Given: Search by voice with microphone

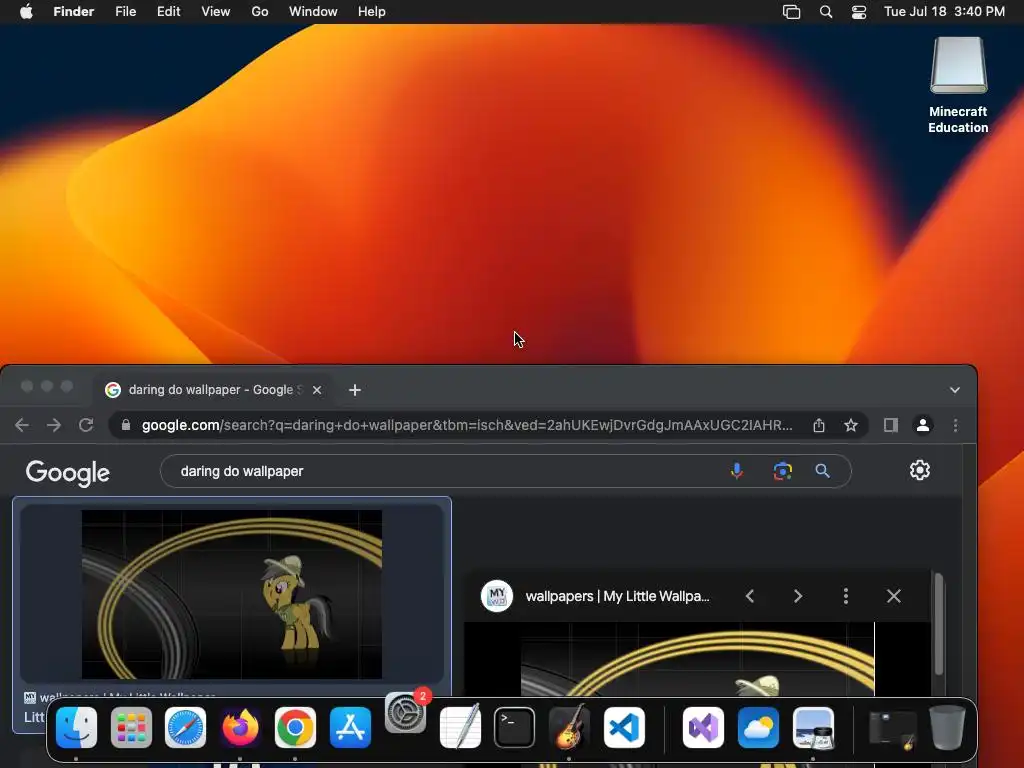Looking at the screenshot, I should [737, 471].
